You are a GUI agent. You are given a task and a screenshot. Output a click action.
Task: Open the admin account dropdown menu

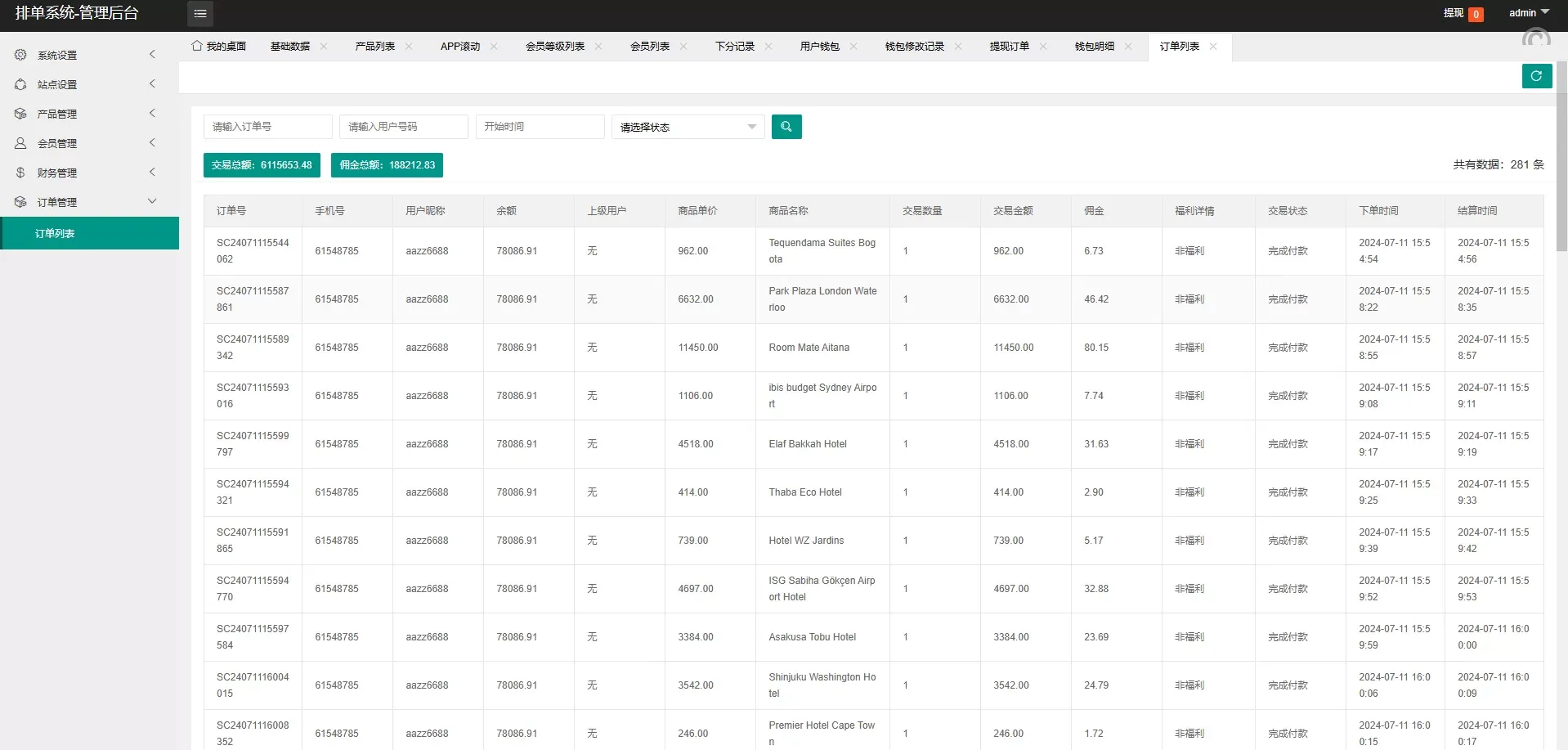coord(1527,12)
